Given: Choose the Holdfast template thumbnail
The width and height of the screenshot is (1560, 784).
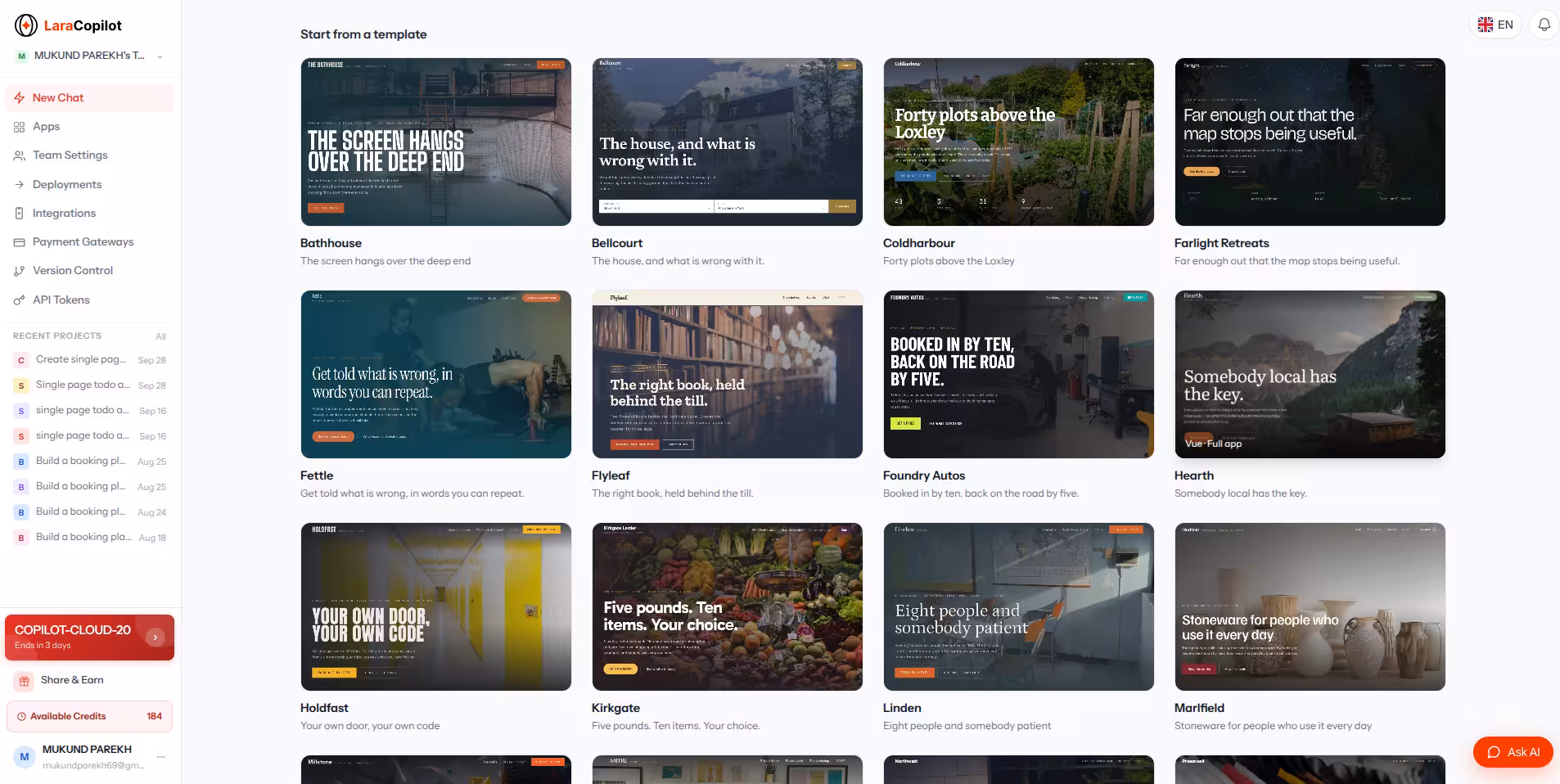Looking at the screenshot, I should pyautogui.click(x=436, y=606).
